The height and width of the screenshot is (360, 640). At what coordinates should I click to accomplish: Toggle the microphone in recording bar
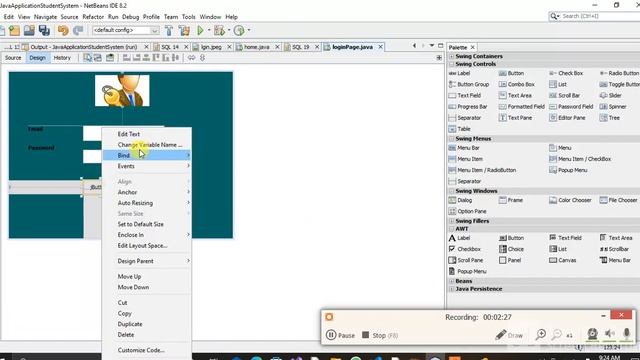click(627, 334)
